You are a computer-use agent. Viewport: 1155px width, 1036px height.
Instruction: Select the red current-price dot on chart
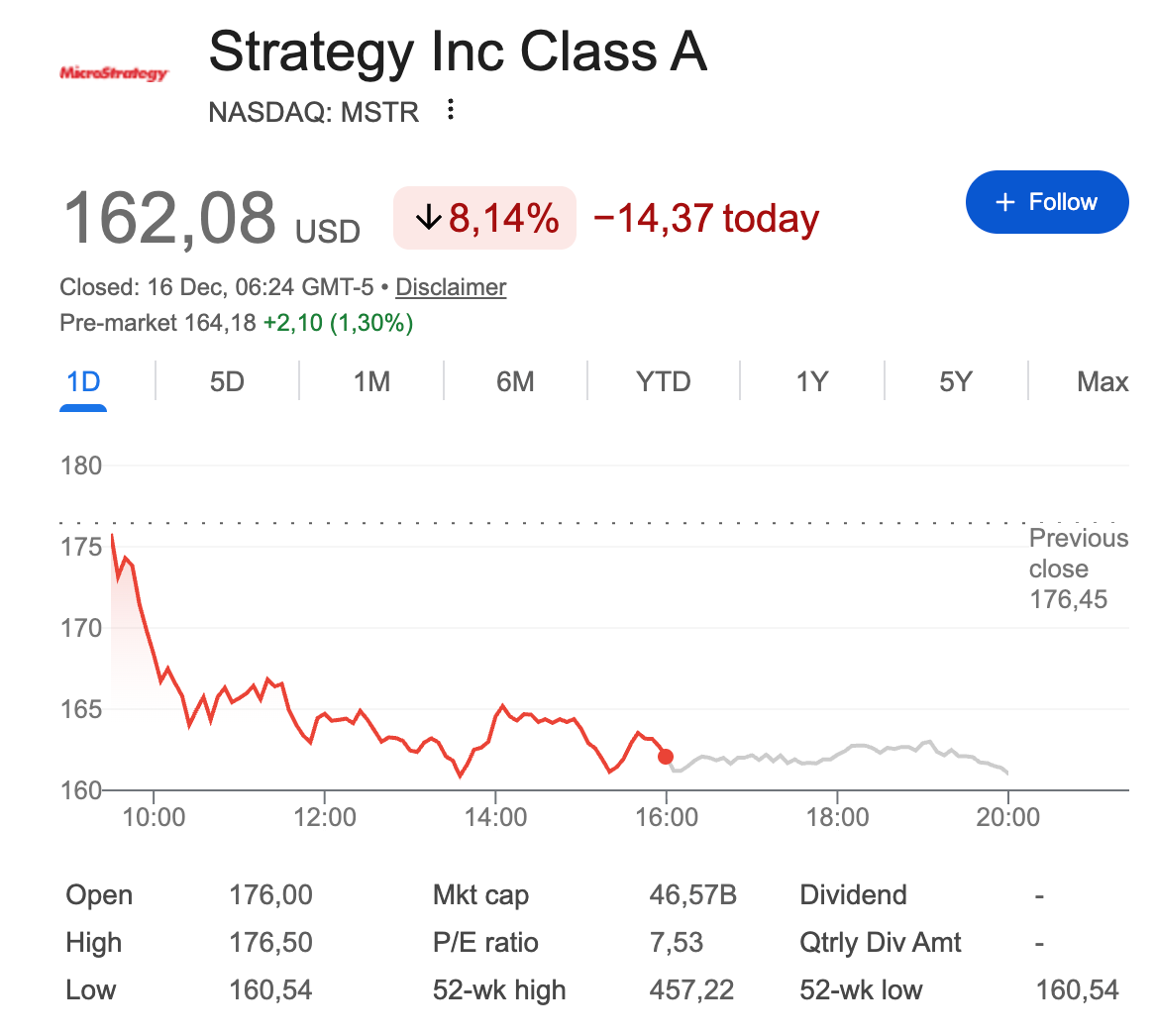666,756
